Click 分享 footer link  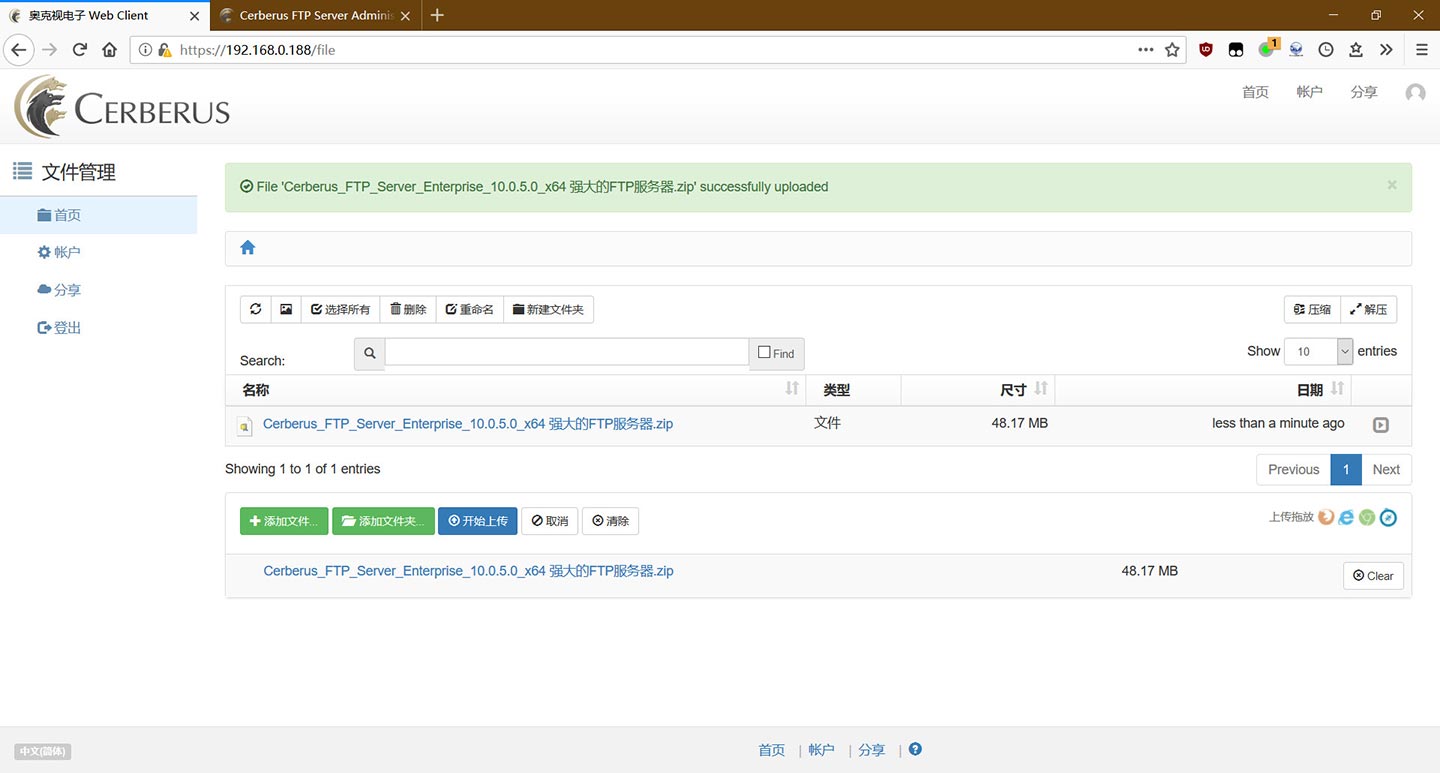[871, 750]
